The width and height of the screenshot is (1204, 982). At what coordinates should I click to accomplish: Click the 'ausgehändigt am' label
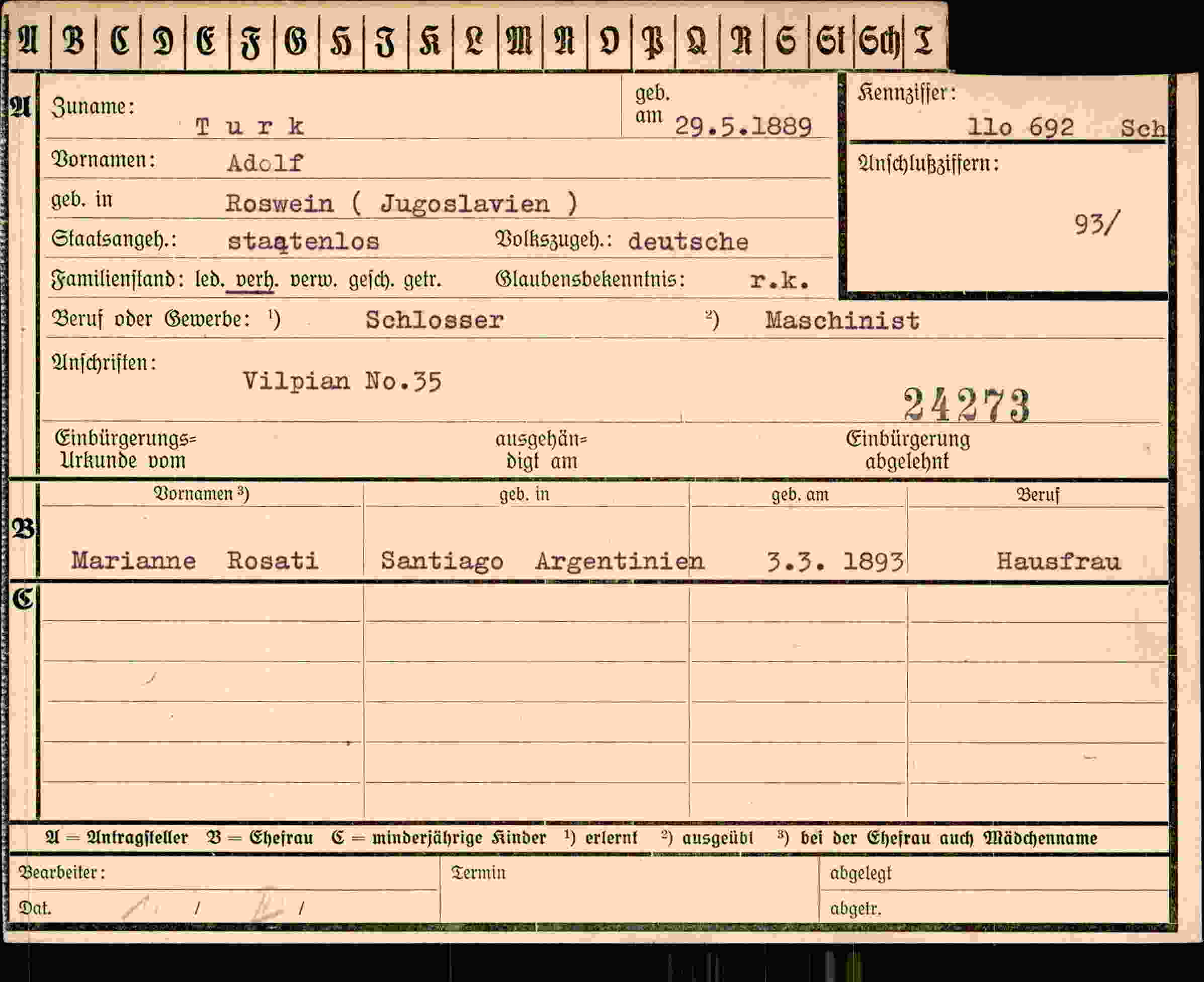(x=541, y=450)
